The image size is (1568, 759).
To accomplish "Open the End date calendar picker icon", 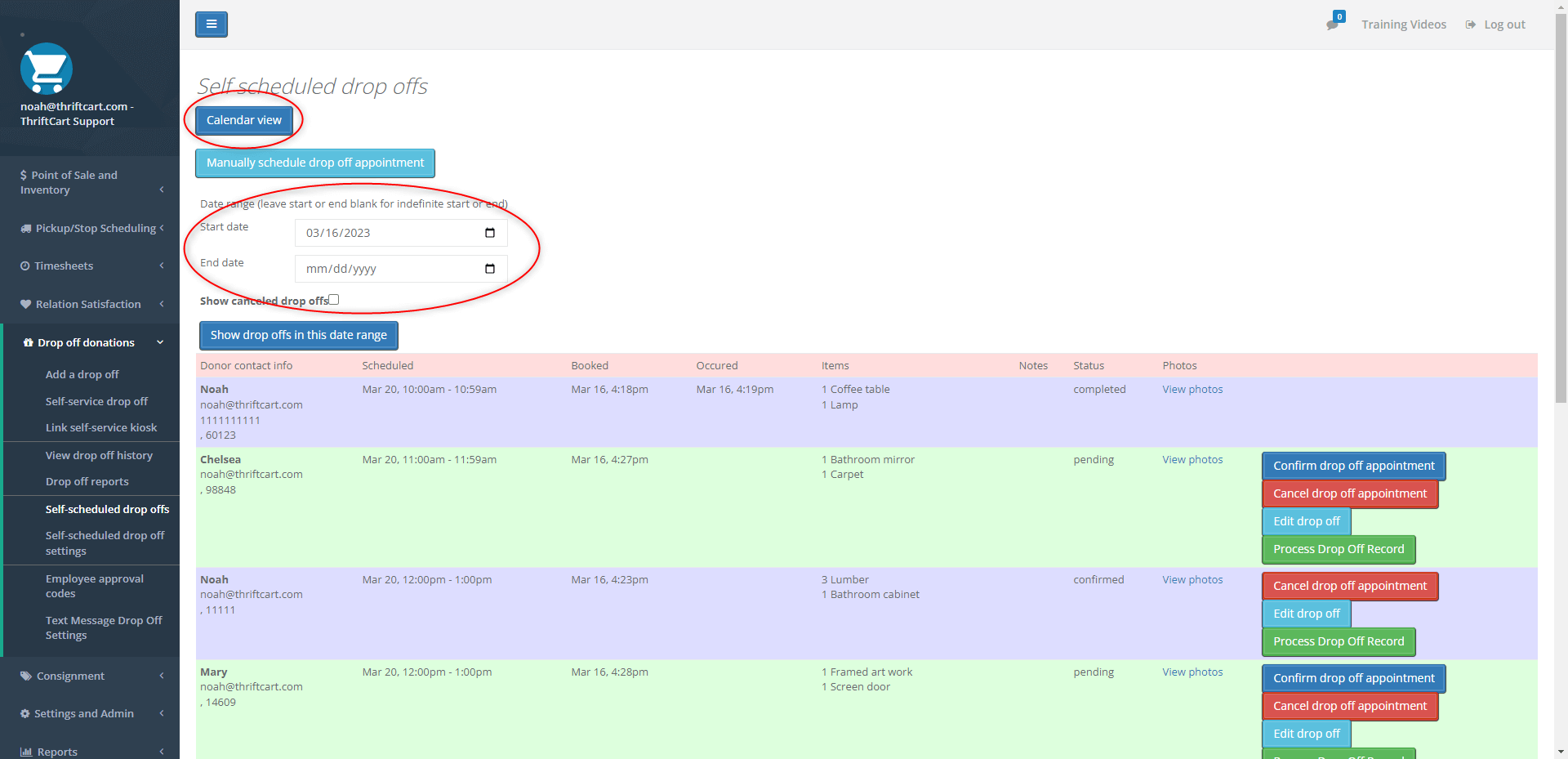I will pos(489,269).
